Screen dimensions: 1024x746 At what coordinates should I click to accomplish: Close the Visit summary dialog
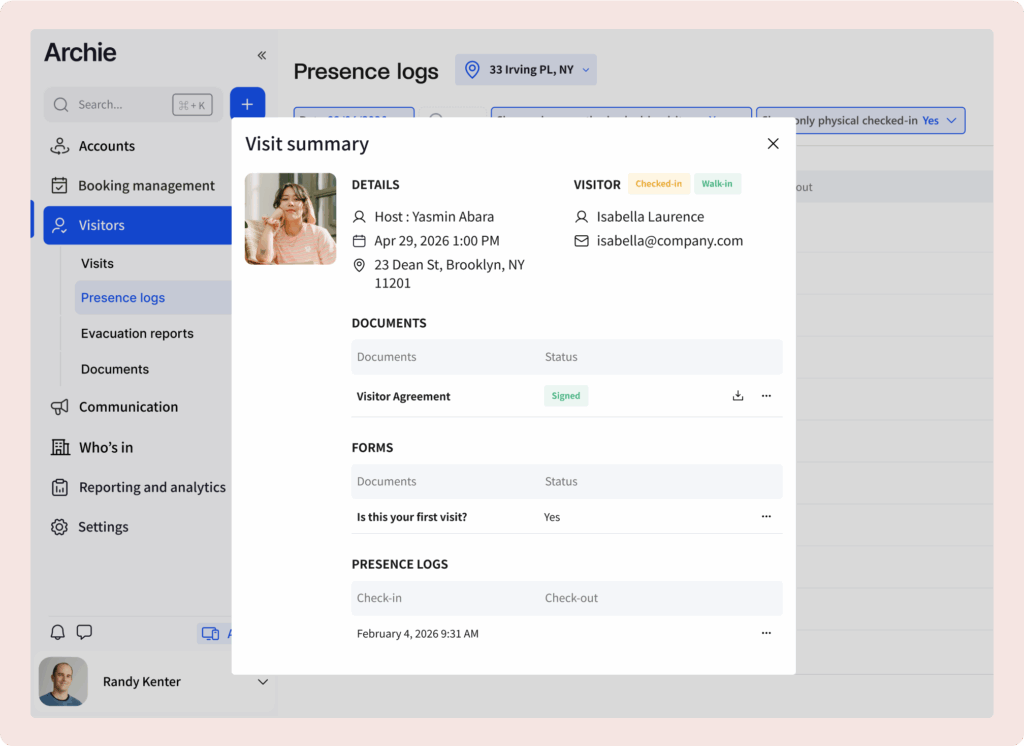coord(773,144)
